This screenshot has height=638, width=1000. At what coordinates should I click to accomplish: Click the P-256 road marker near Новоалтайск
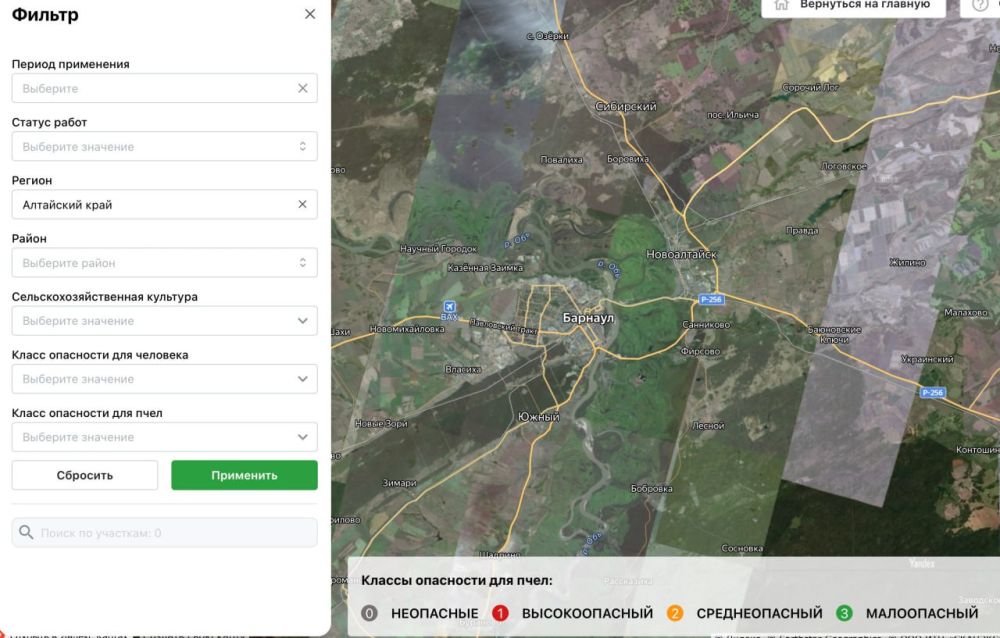pyautogui.click(x=711, y=299)
